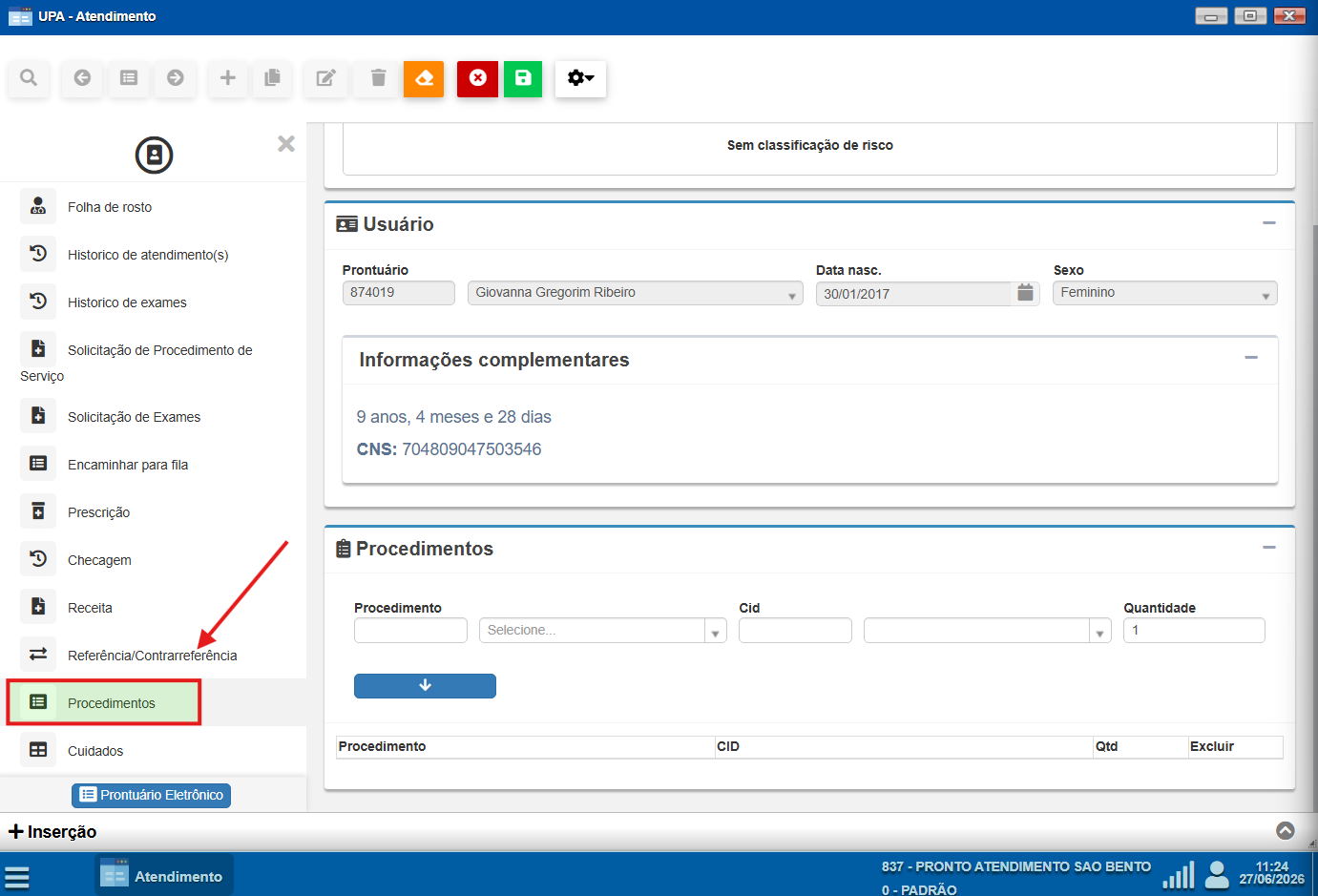This screenshot has width=1318, height=896.
Task: Click the blue down-arrow add button
Action: click(425, 686)
